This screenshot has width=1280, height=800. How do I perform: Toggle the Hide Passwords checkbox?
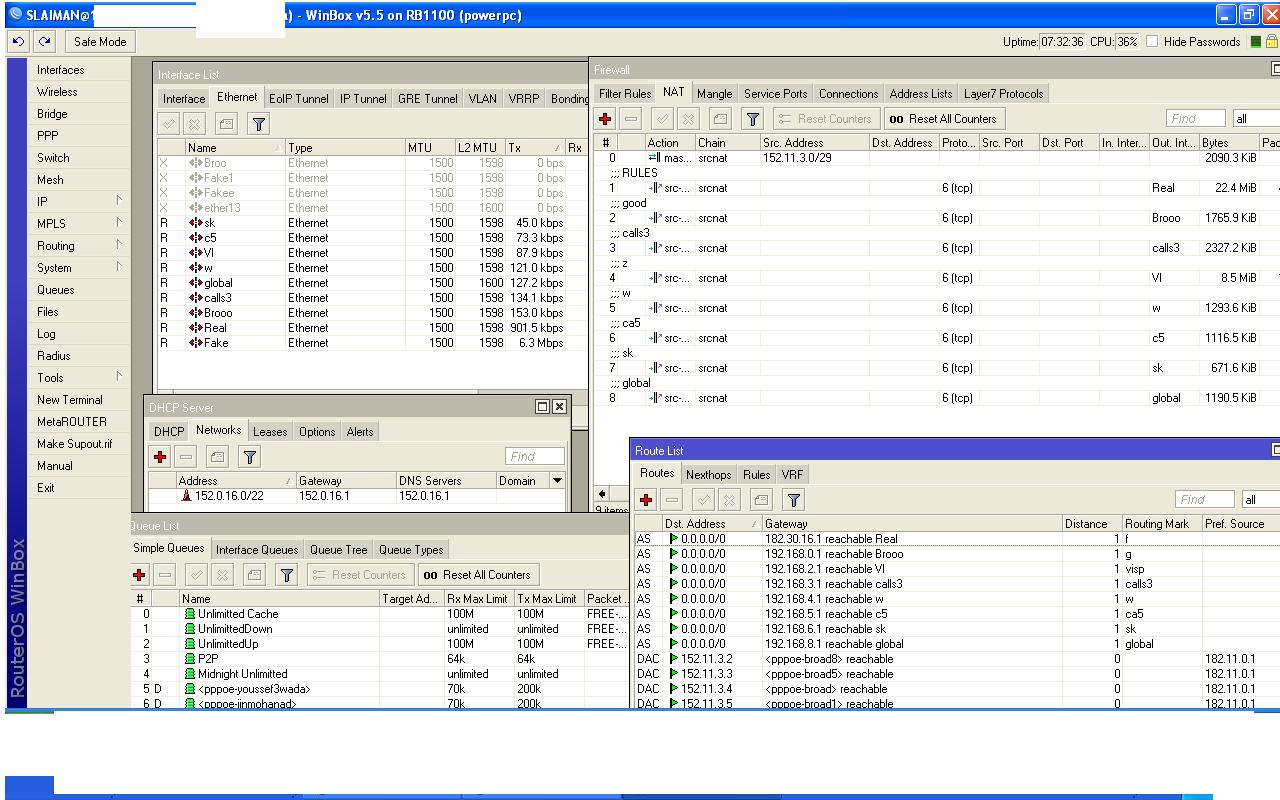1152,42
